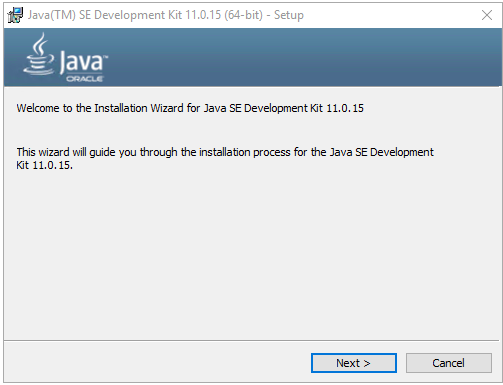503x385 pixels.
Task: Close the Setup window with X
Action: (487, 15)
